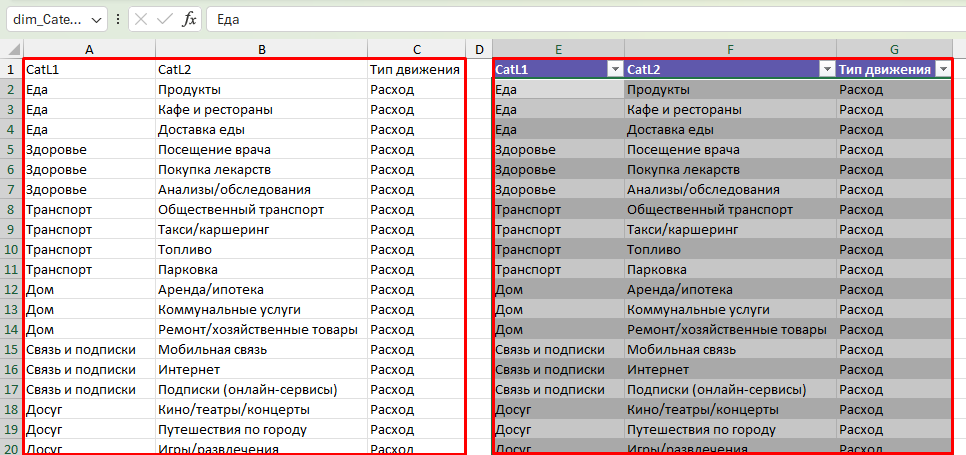This screenshot has width=966, height=455.
Task: Select column B header
Action: pos(262,50)
